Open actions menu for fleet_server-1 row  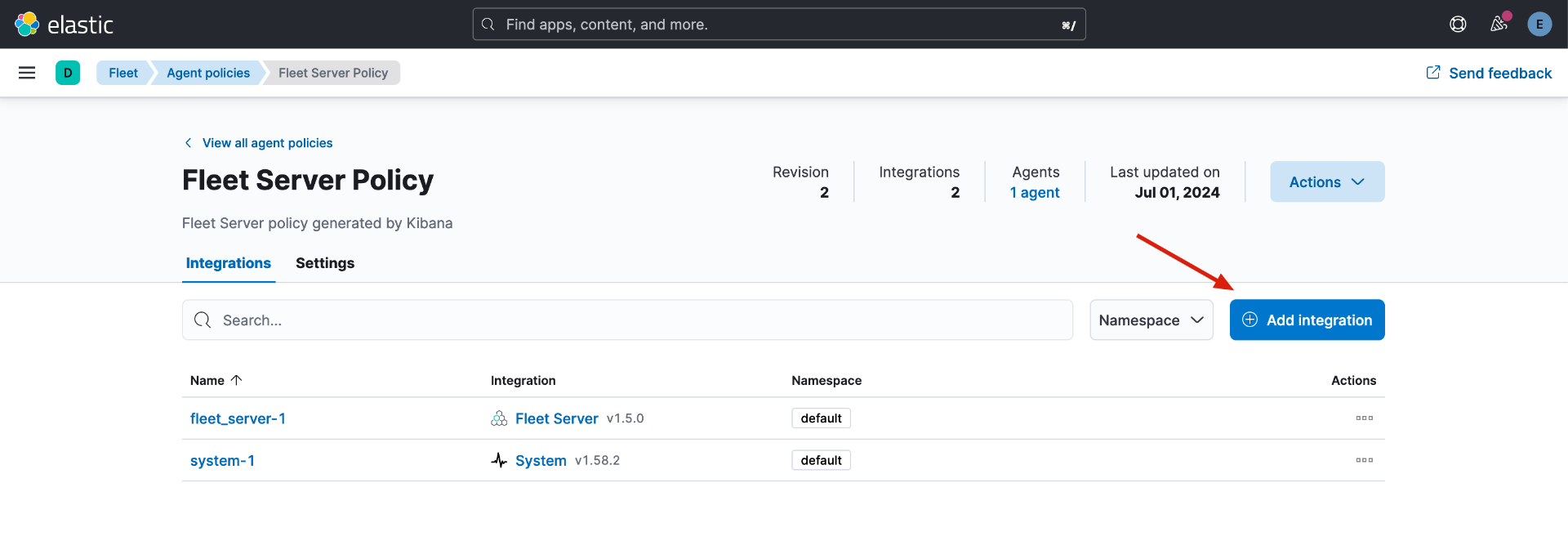pyautogui.click(x=1364, y=418)
